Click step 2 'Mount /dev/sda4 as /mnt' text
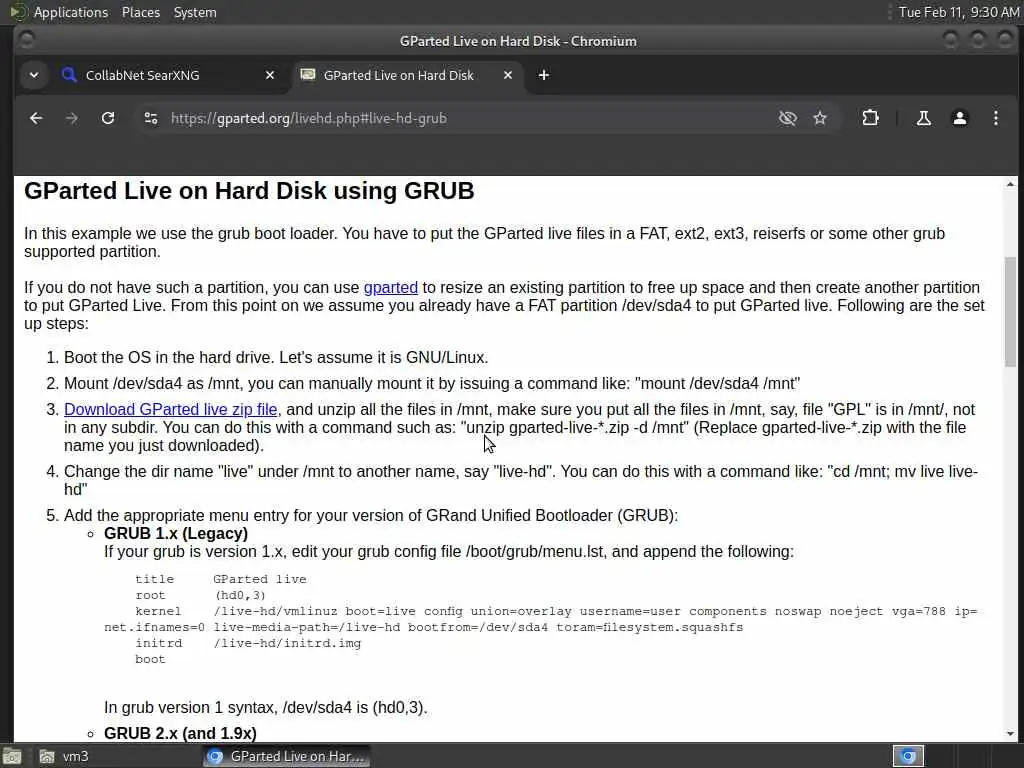1024x768 pixels. (x=432, y=383)
